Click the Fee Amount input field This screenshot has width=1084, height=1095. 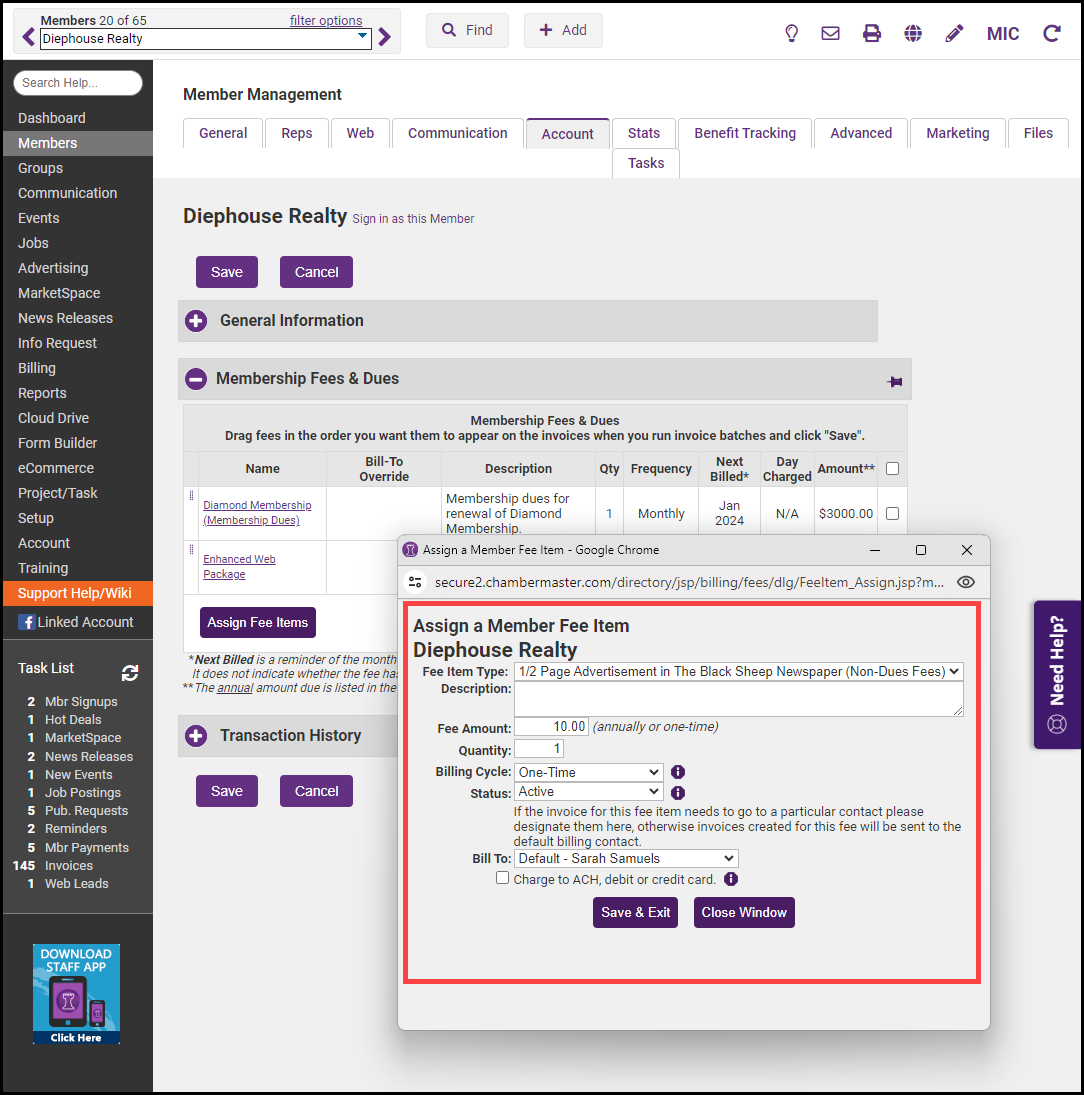551,727
